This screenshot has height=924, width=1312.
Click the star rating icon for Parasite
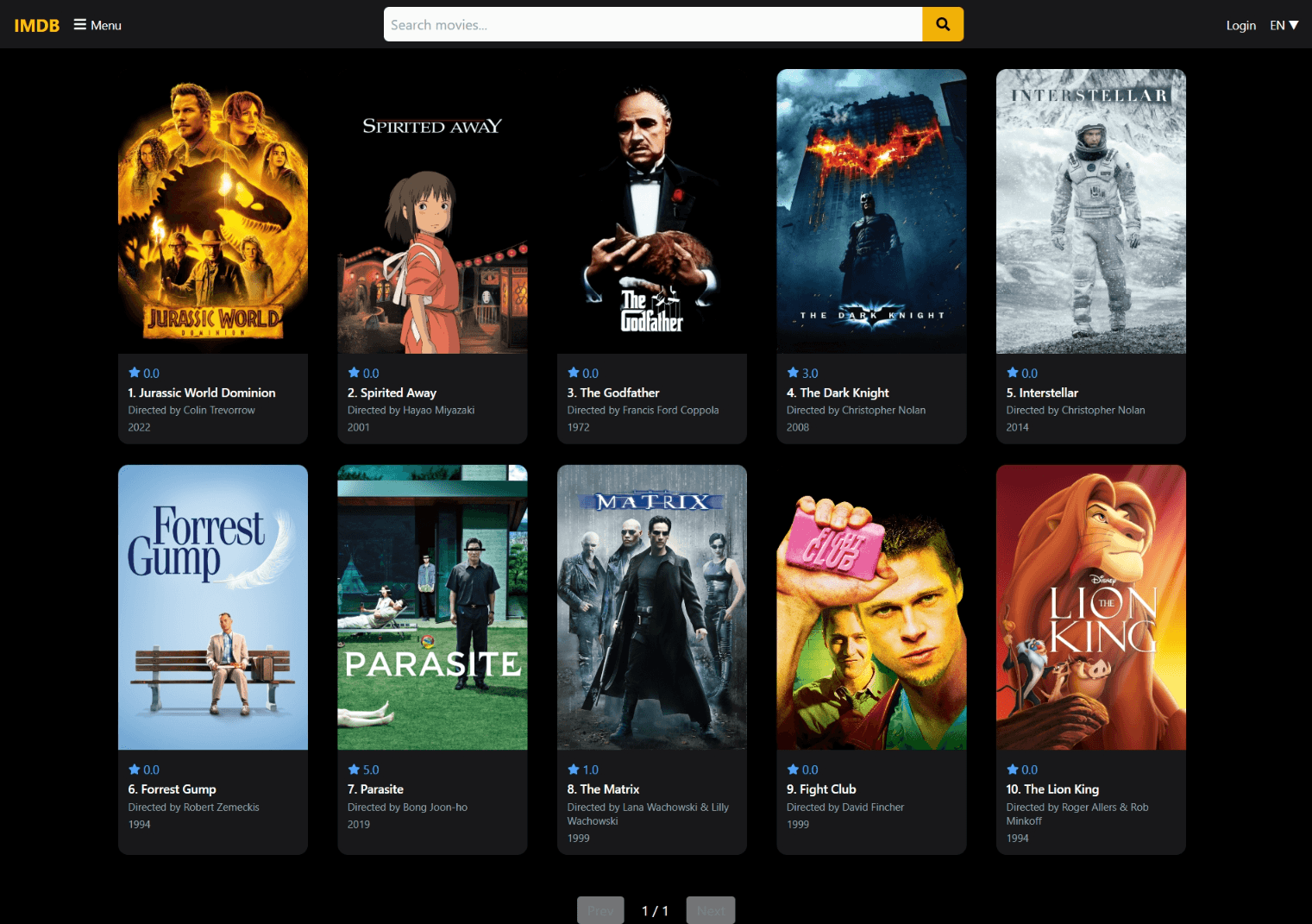click(x=354, y=770)
